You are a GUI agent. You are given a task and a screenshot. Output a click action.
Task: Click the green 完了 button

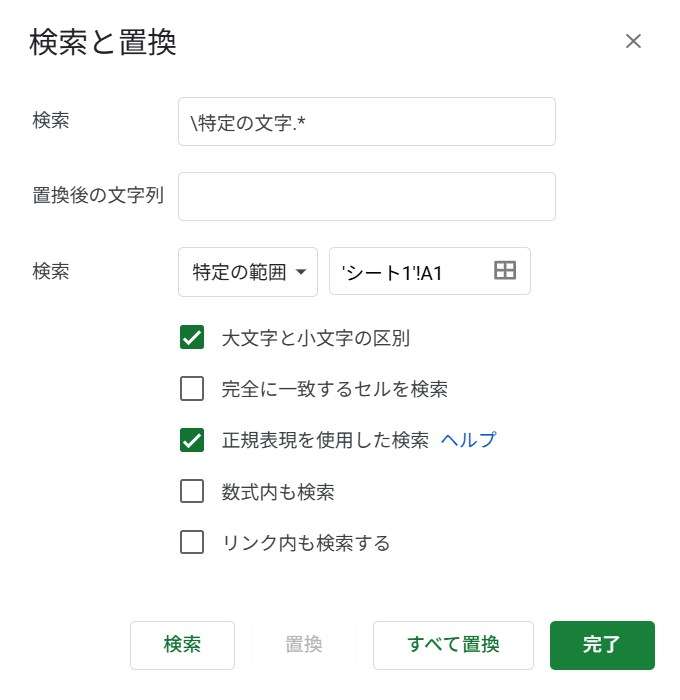tap(602, 645)
